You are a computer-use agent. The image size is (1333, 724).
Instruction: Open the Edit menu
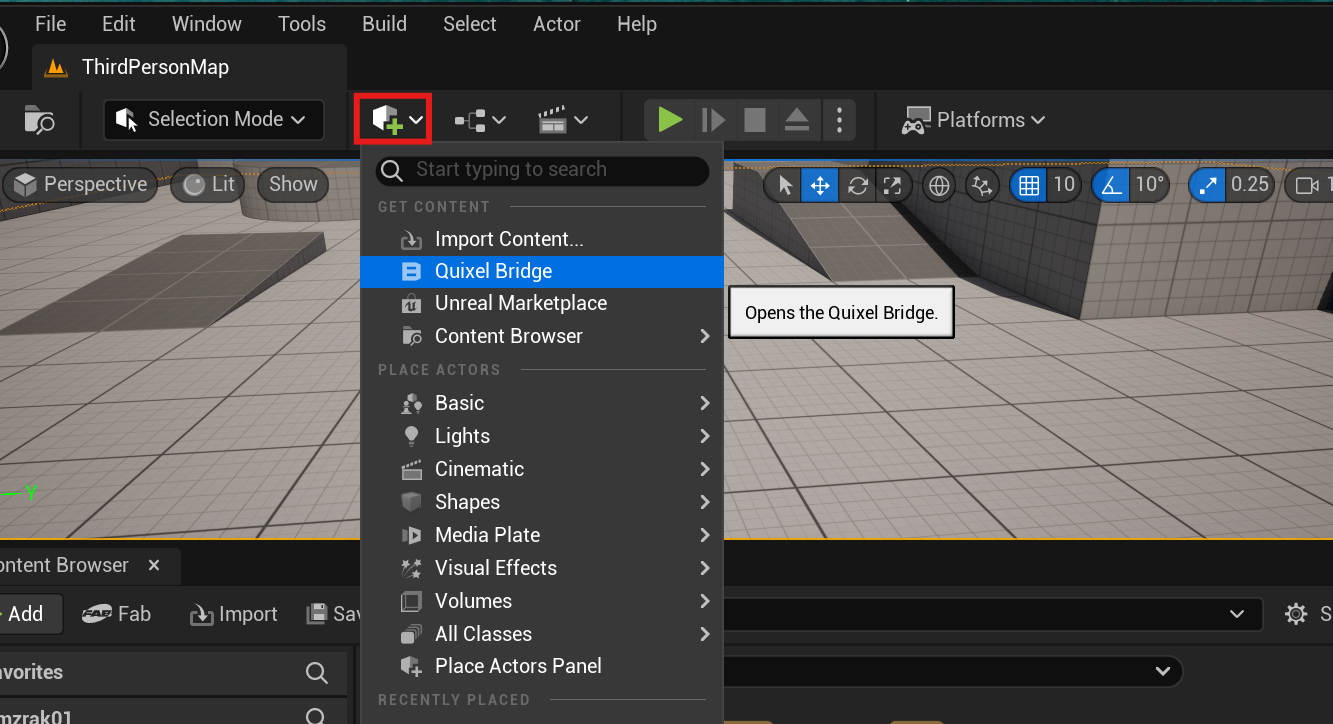point(119,24)
